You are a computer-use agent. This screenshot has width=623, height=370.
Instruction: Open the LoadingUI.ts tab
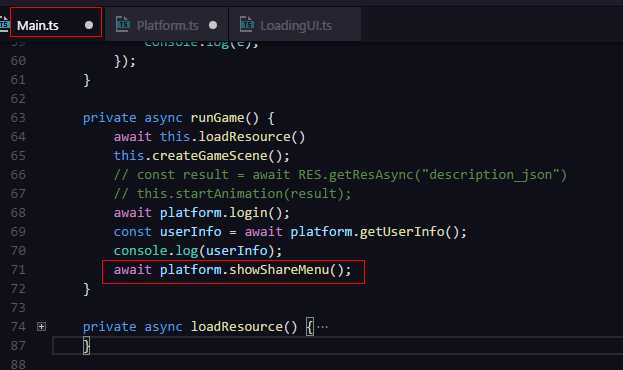[296, 24]
